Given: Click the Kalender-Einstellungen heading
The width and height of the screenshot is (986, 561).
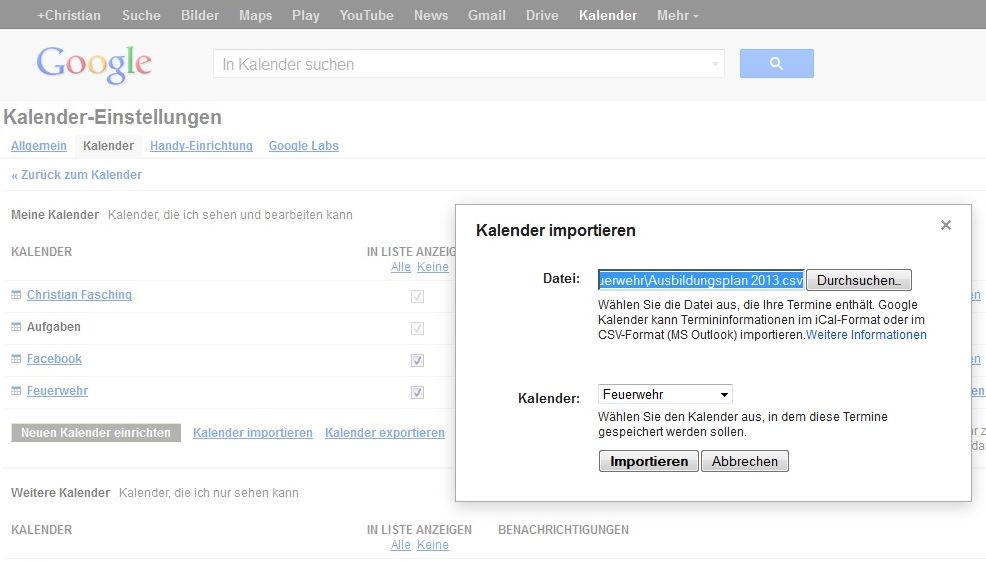Looking at the screenshot, I should click(x=113, y=117).
